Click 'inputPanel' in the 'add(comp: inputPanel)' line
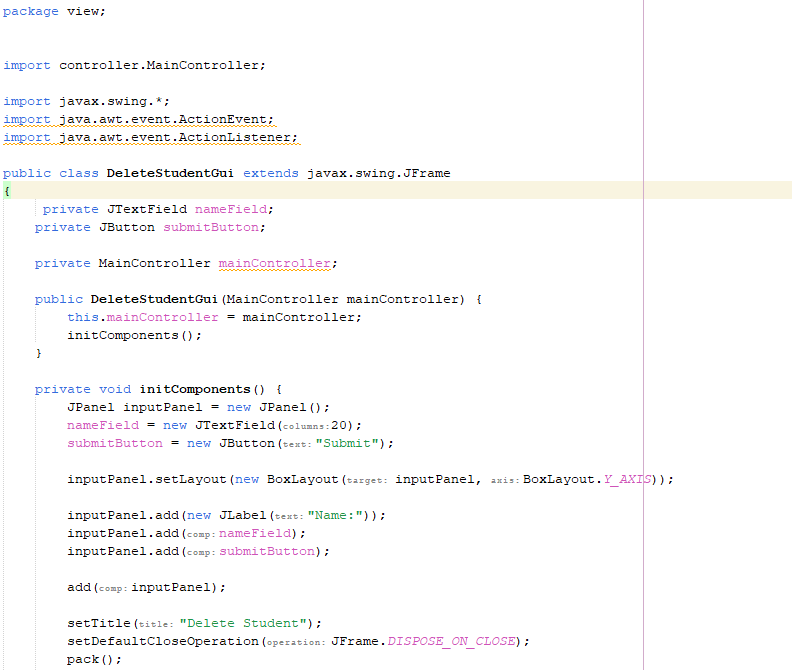The image size is (792, 670). (171, 588)
